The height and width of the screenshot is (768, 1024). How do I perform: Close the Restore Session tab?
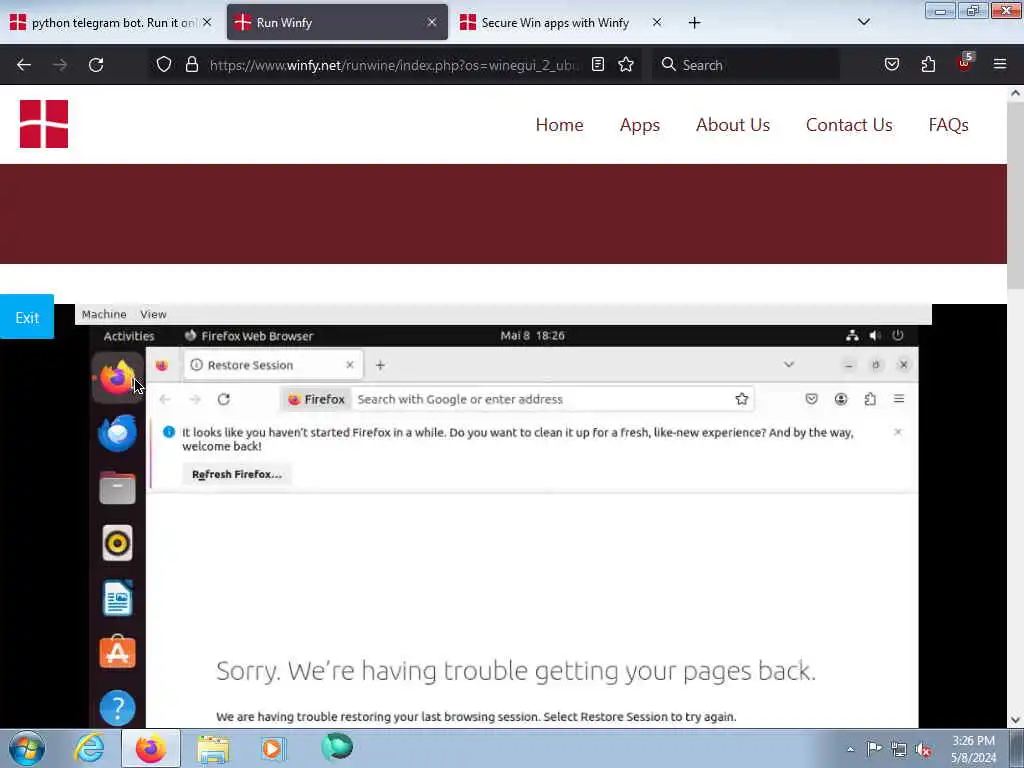[349, 365]
